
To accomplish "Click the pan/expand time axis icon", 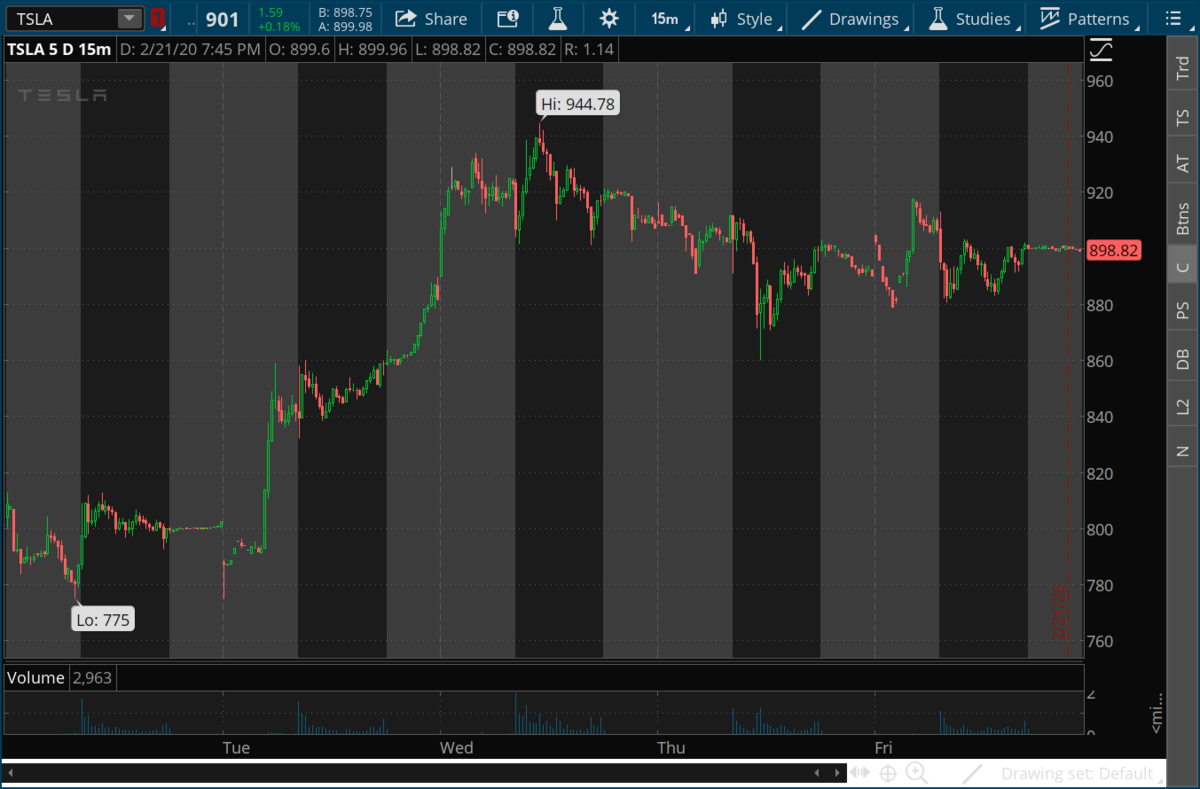I will pyautogui.click(x=861, y=773).
